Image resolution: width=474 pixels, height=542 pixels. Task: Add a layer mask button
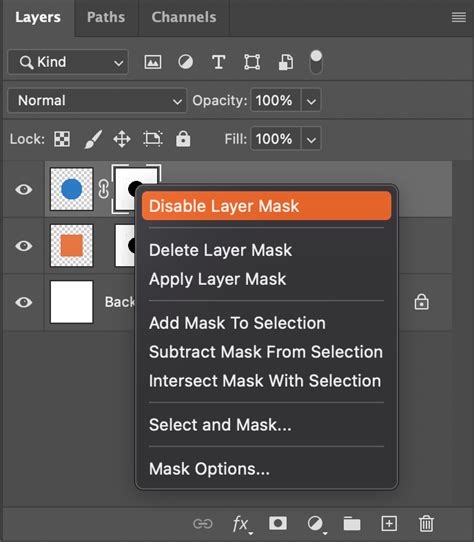point(278,523)
